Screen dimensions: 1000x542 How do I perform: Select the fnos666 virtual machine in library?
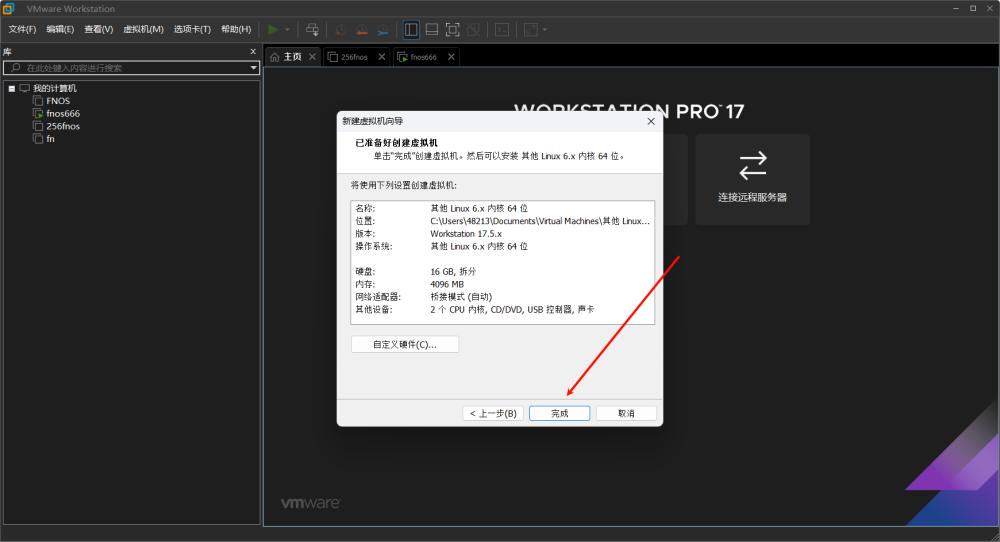pos(62,114)
